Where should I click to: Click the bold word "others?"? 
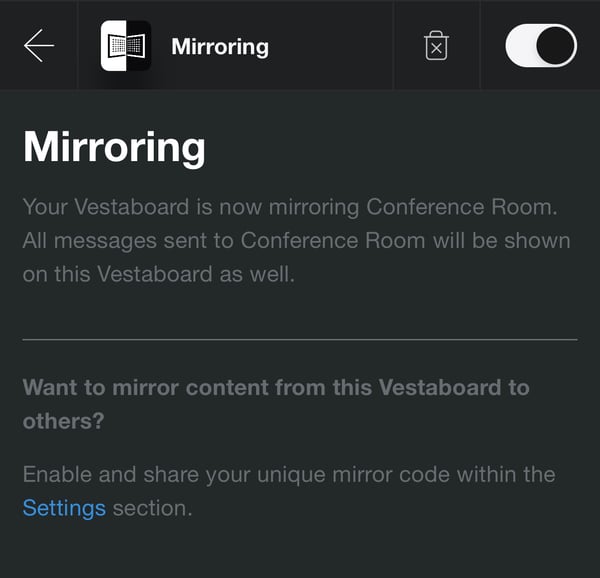(x=64, y=421)
